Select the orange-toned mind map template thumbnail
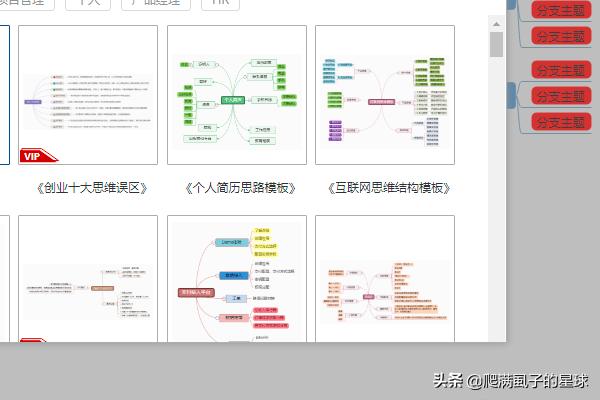The width and height of the screenshot is (600, 400). [x=385, y=278]
